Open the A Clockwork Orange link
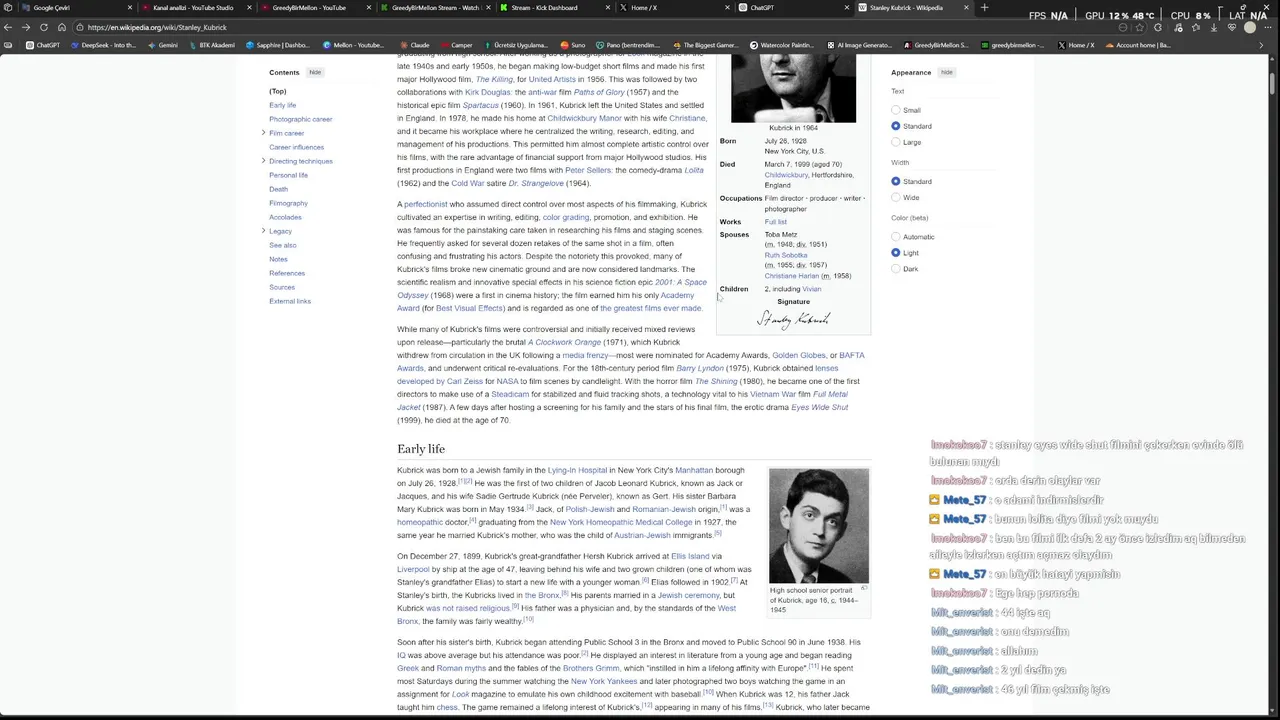Screen dimensions: 1280x720 564,342
